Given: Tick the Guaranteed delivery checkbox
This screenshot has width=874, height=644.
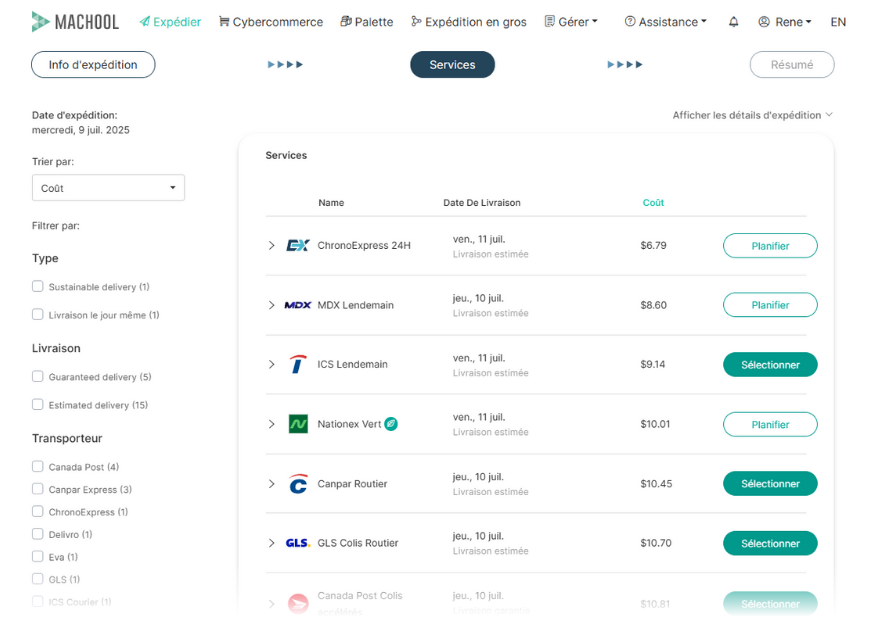Looking at the screenshot, I should click(37, 376).
